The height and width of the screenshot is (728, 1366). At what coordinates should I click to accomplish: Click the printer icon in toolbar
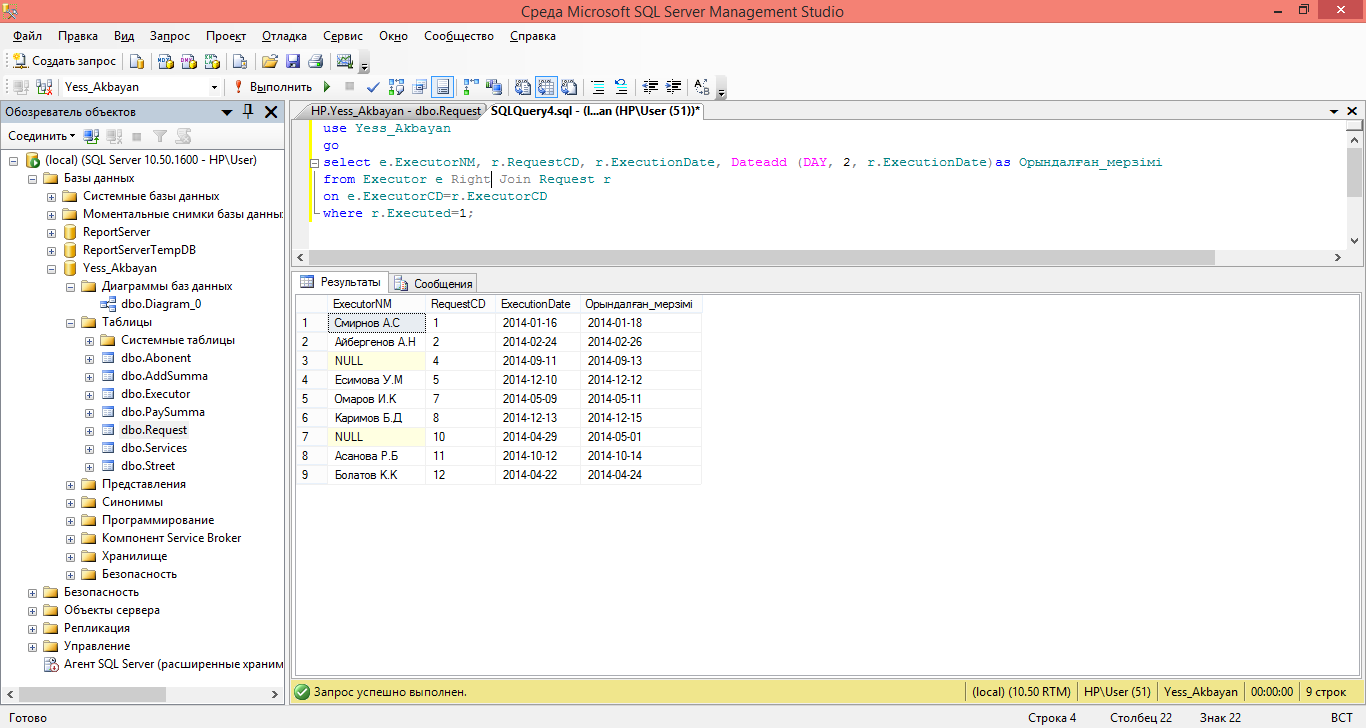tap(315, 61)
